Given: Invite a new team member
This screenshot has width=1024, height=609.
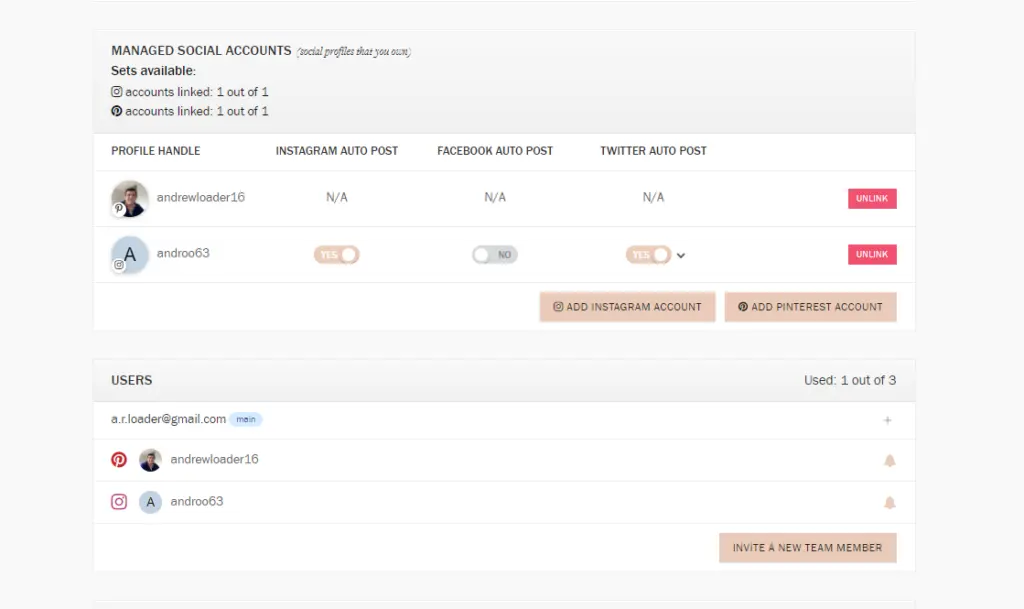Looking at the screenshot, I should click(807, 548).
